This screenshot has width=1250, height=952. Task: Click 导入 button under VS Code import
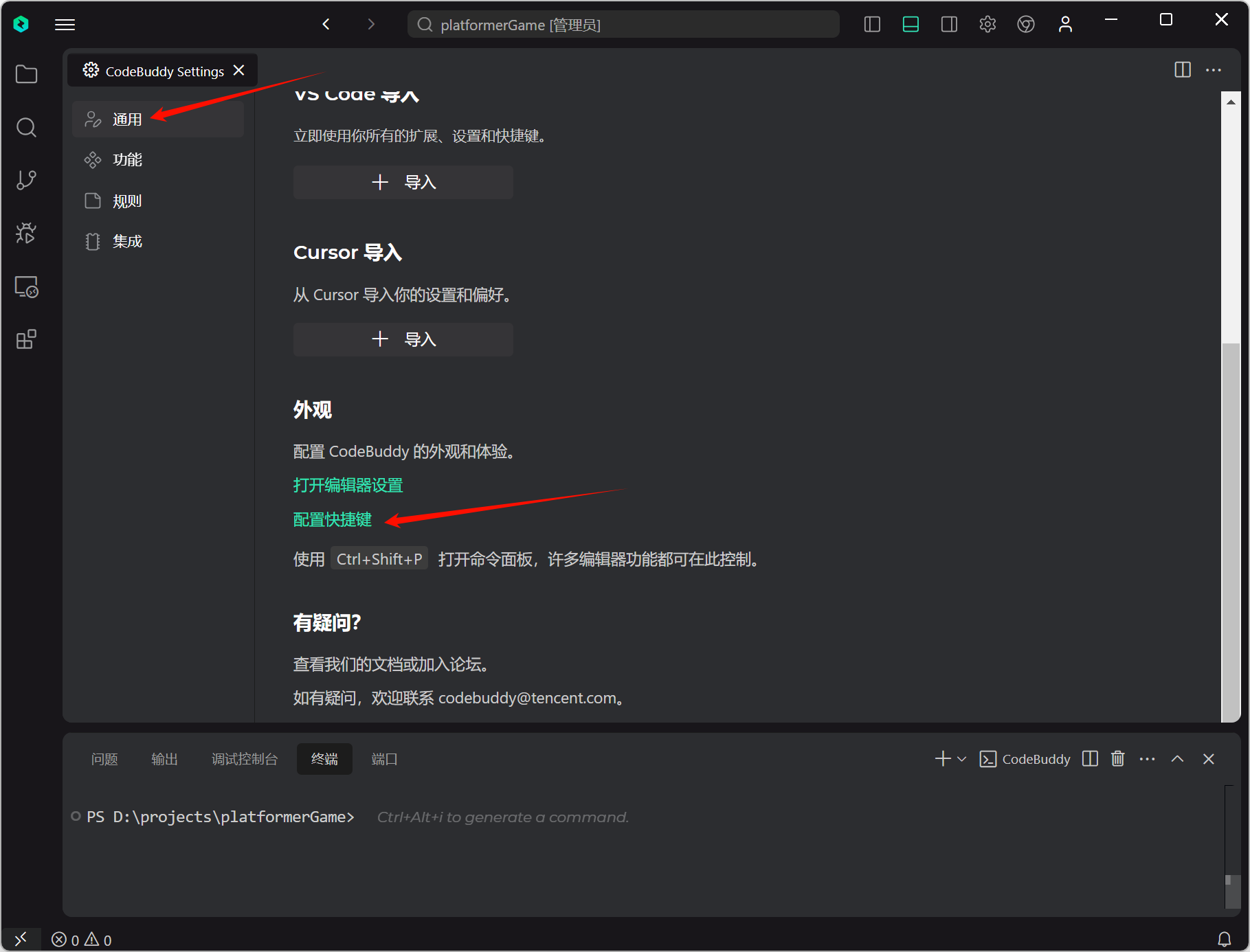[403, 182]
